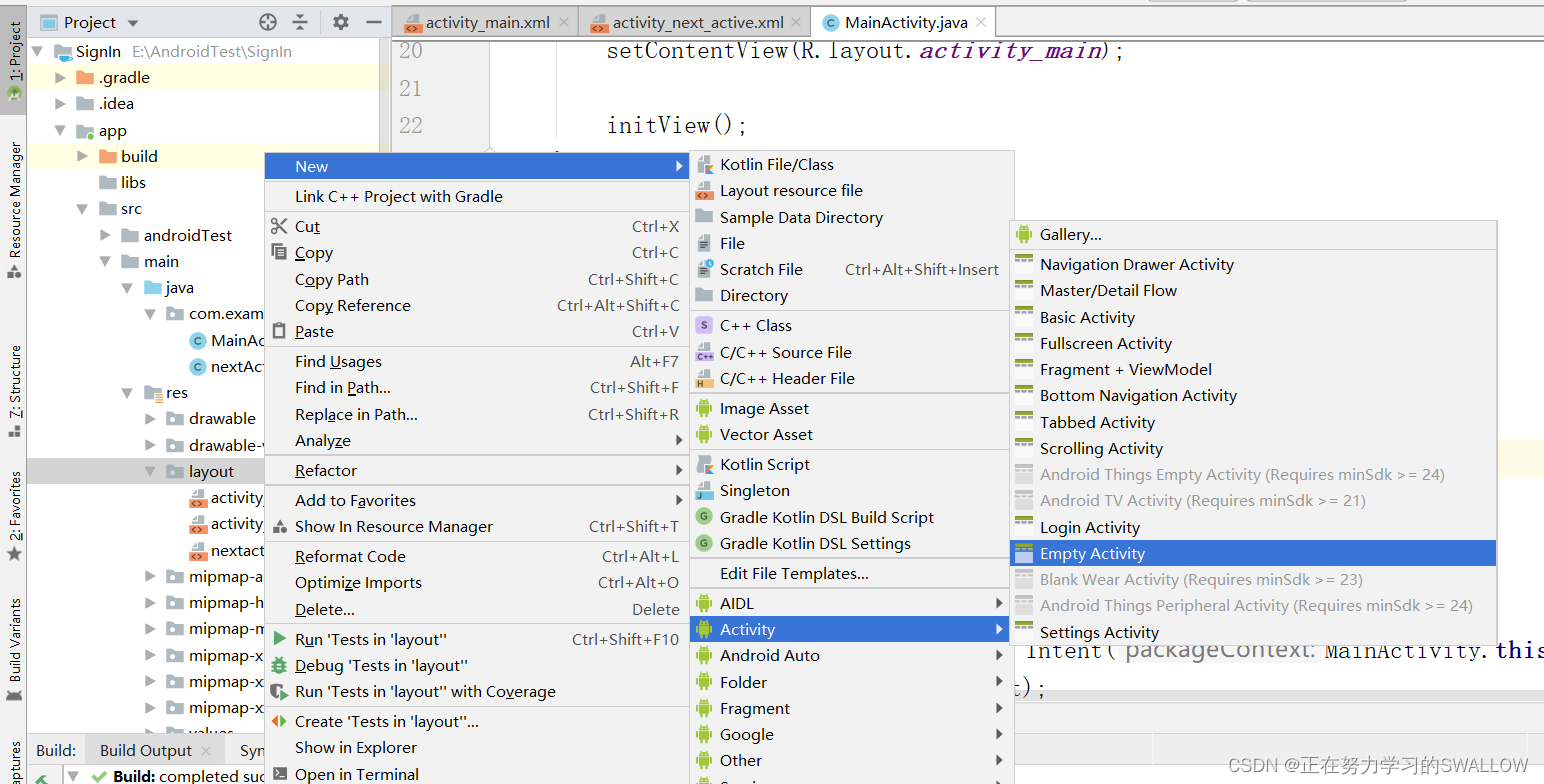
Task: Choose Paste from context menu
Action: (476, 331)
